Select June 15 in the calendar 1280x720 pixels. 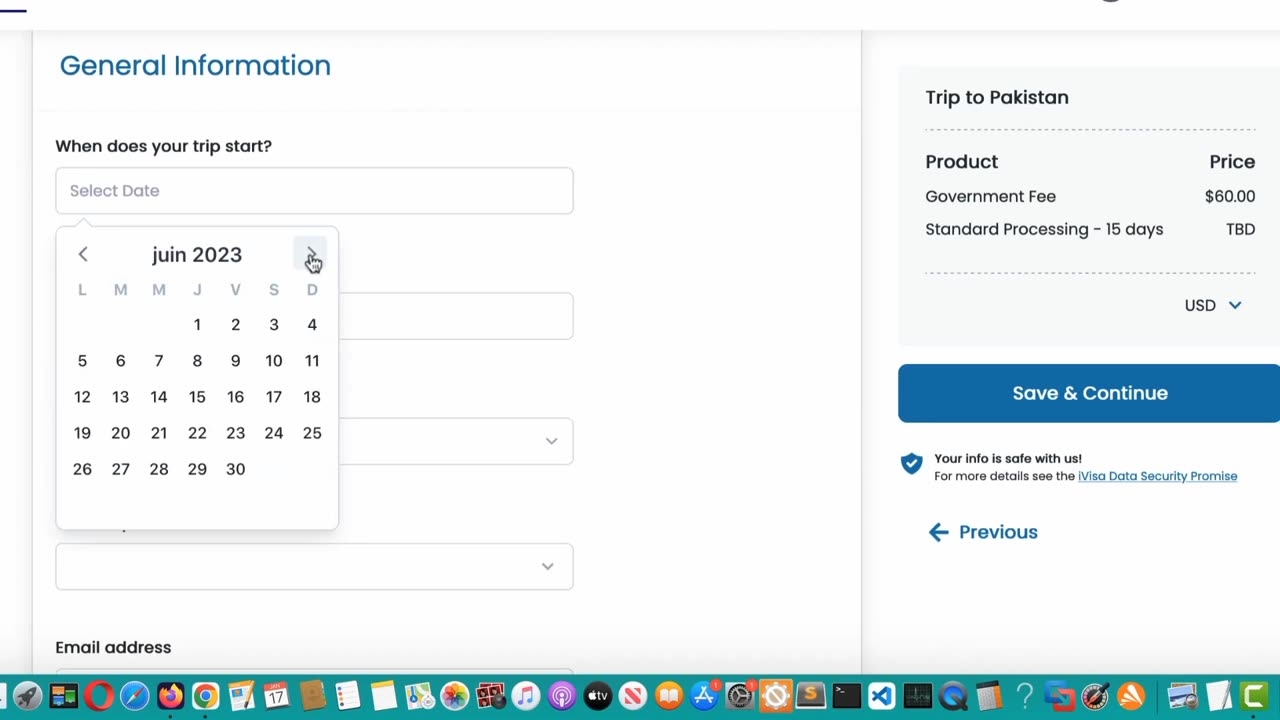click(197, 397)
